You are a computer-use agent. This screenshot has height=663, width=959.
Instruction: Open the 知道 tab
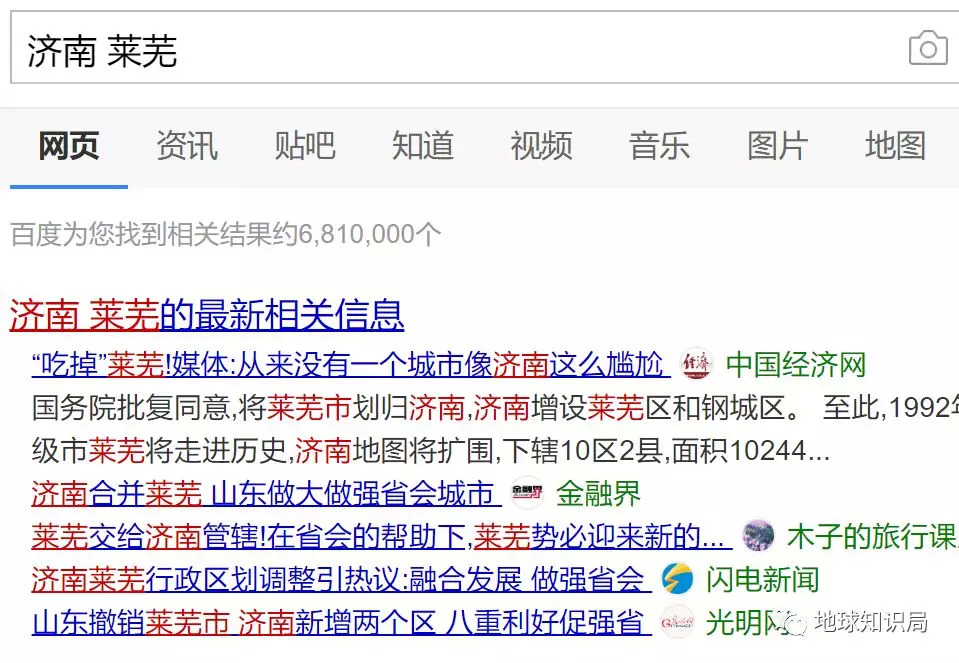(x=423, y=146)
